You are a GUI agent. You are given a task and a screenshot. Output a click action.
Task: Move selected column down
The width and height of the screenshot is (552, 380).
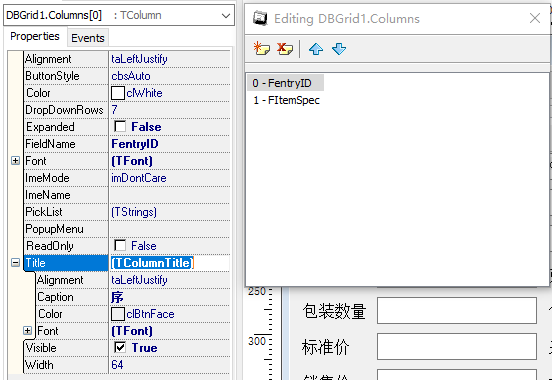pyautogui.click(x=339, y=49)
